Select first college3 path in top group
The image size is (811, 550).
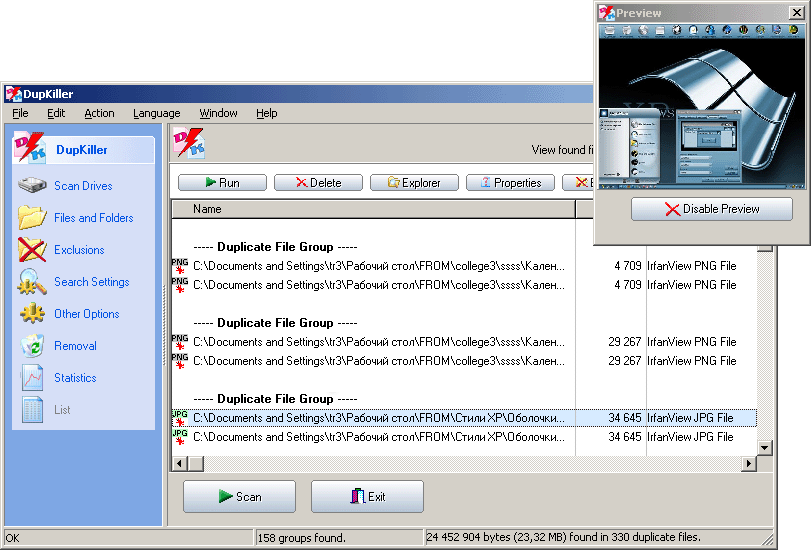point(379,266)
